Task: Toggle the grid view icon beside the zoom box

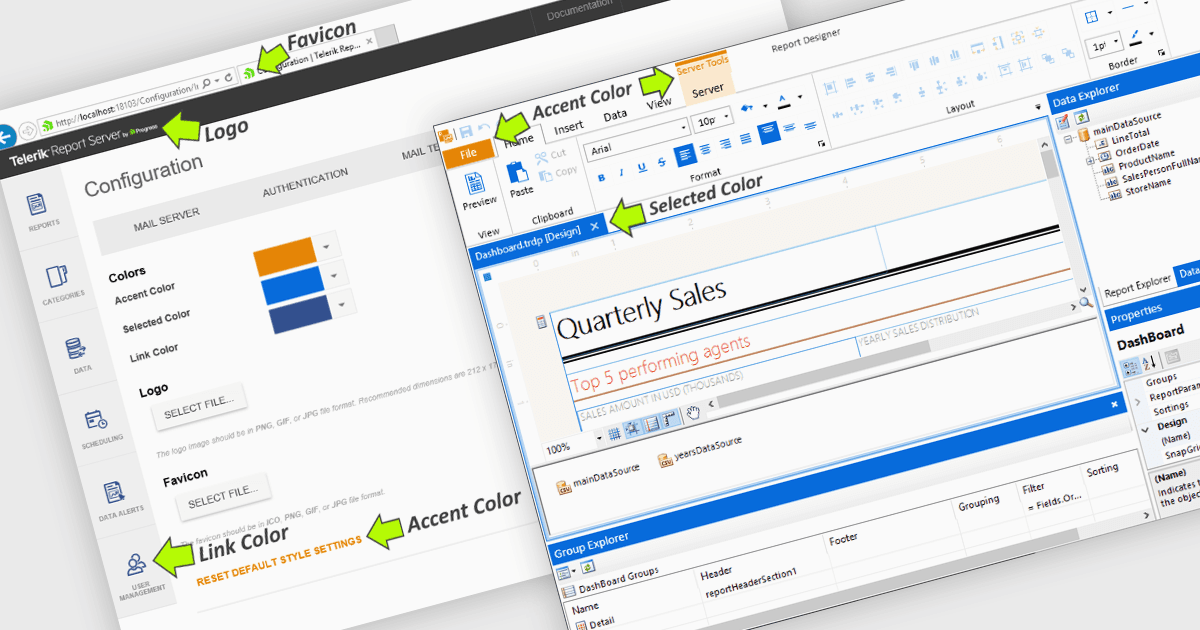Action: click(x=615, y=433)
